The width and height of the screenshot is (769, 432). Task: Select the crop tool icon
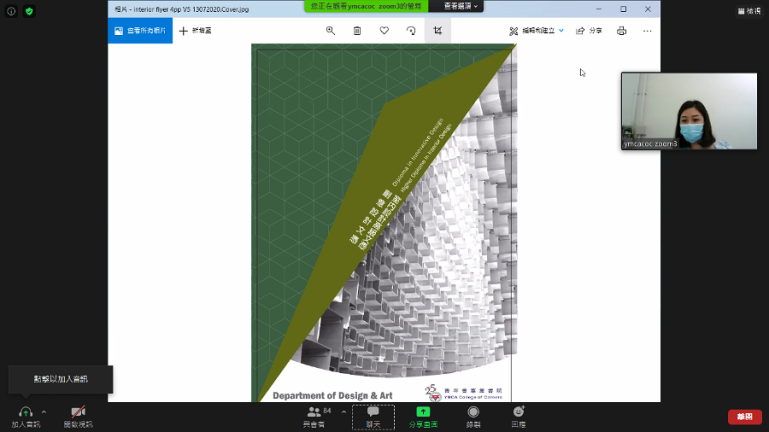[438, 31]
